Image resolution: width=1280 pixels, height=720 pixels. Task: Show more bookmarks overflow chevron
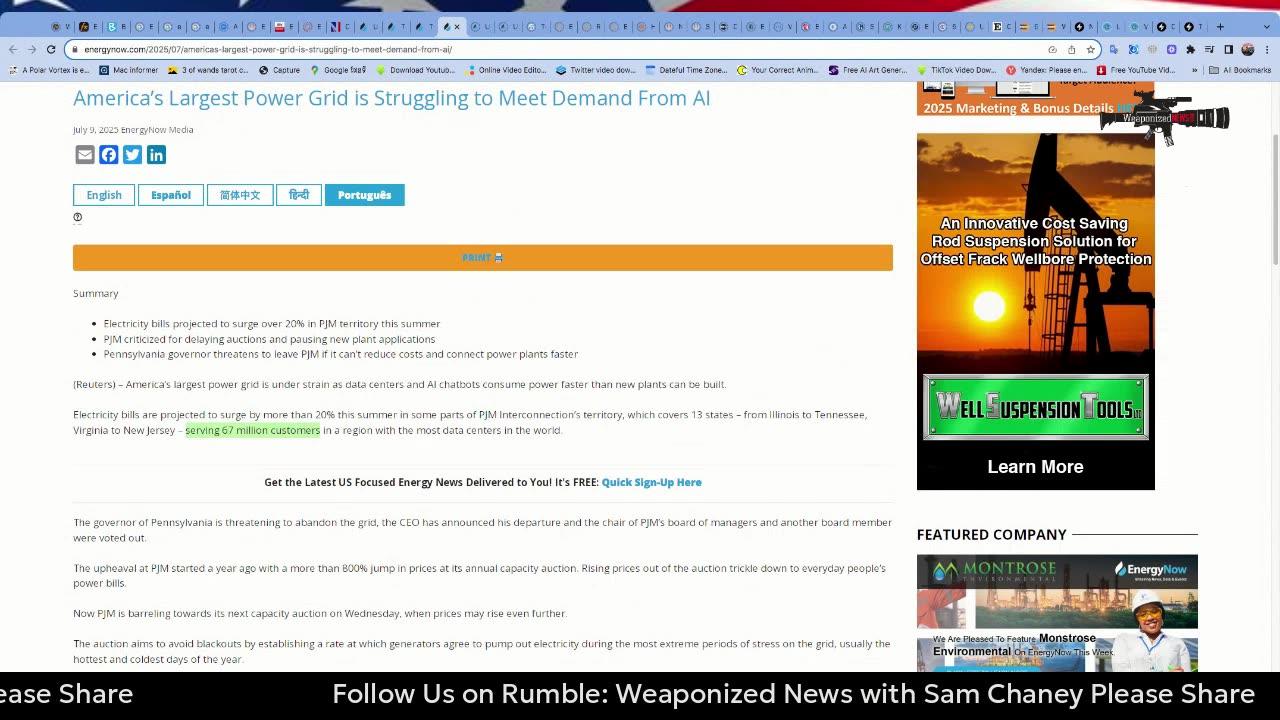point(1194,70)
